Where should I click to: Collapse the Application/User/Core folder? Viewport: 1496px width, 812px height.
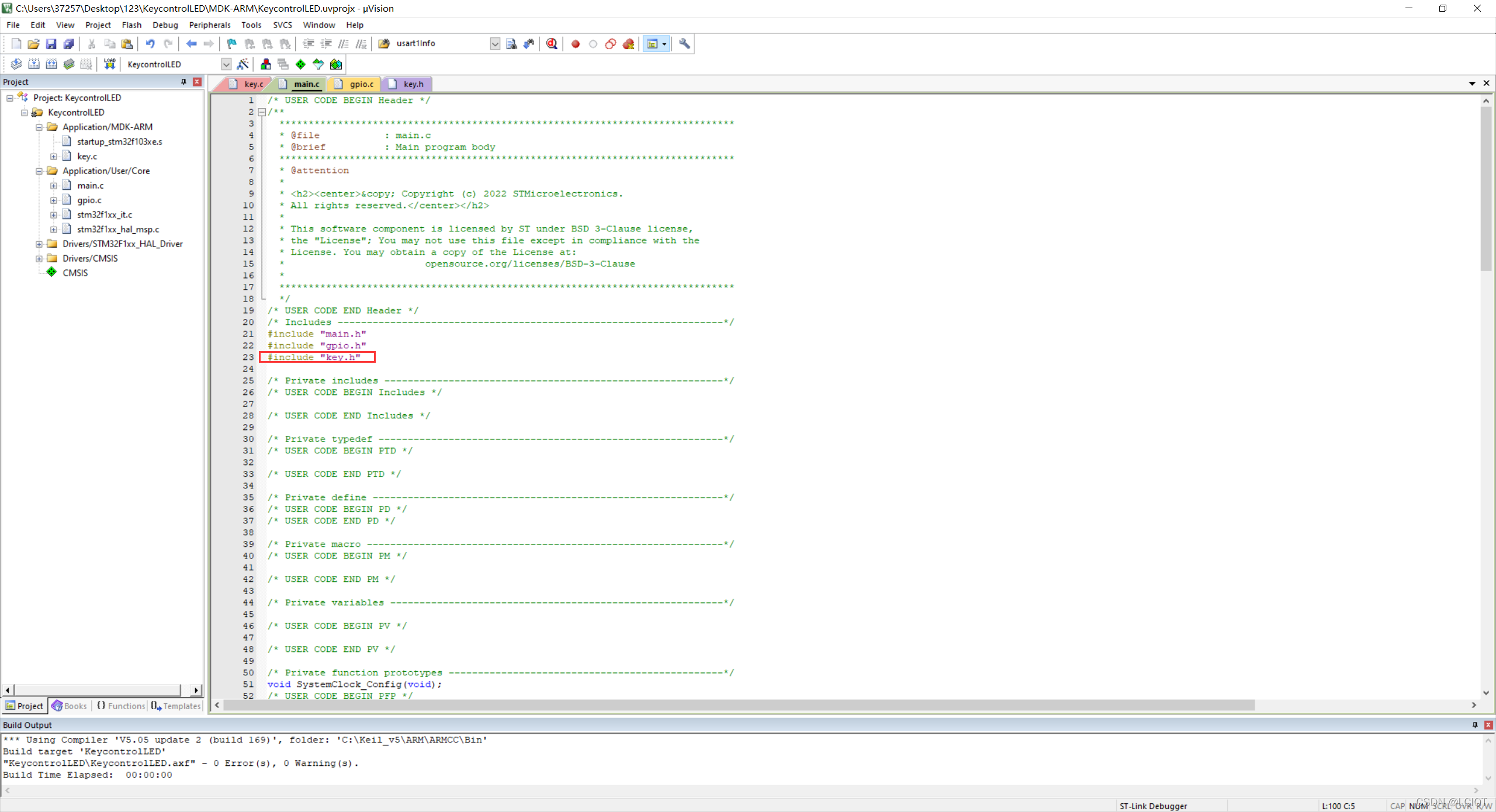39,171
